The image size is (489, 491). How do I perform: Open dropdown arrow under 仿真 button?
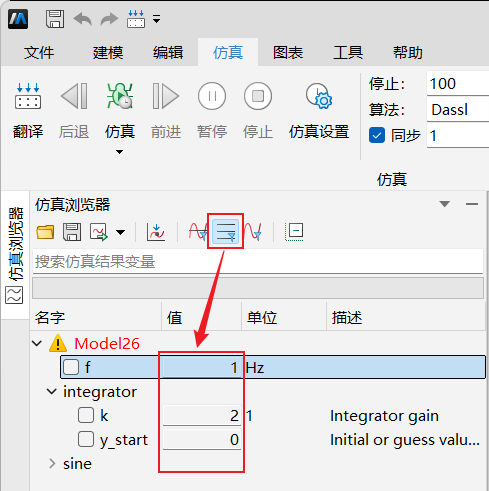pyautogui.click(x=119, y=152)
